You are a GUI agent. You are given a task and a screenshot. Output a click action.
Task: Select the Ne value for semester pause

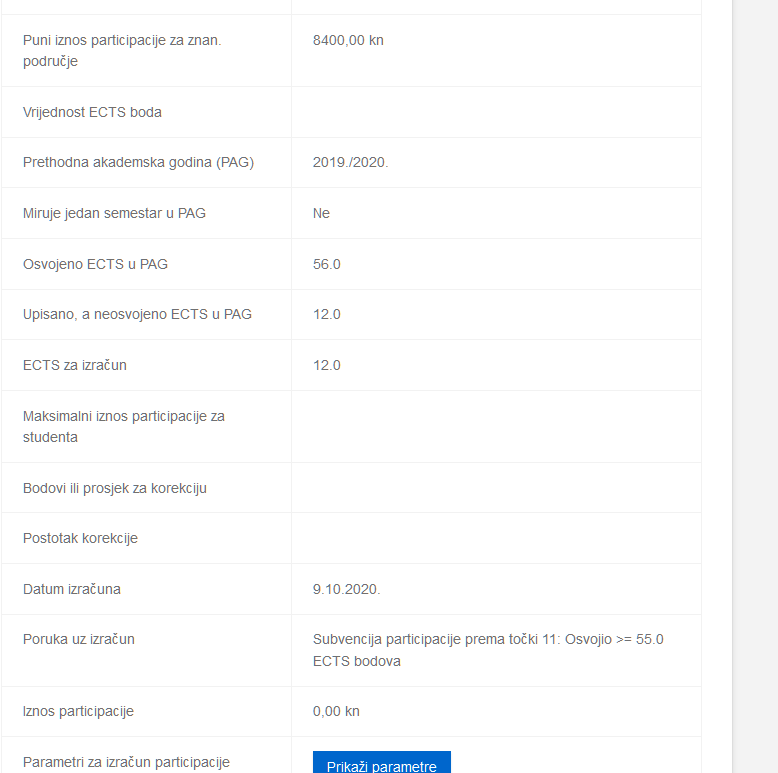(x=321, y=213)
